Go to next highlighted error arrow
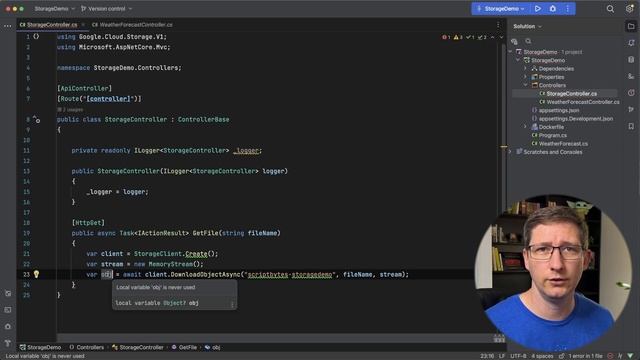 [502, 37]
